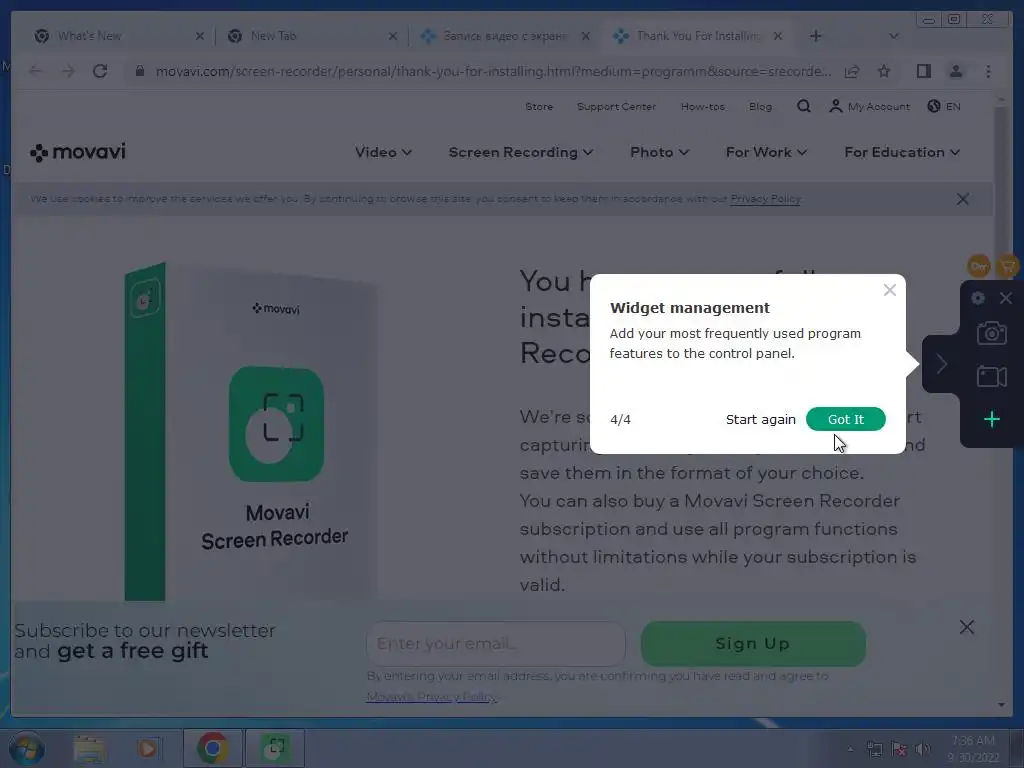Viewport: 1024px width, 768px height.
Task: Expand the For Work menu
Action: [x=766, y=152]
